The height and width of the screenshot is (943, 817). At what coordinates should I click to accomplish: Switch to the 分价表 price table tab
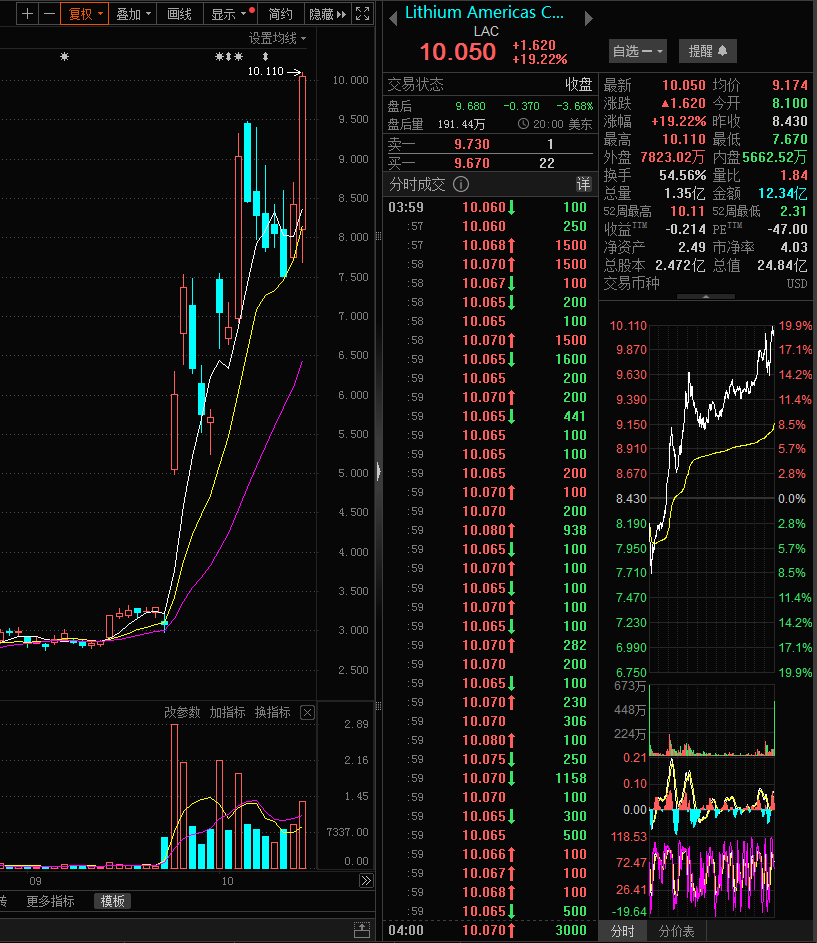[x=676, y=931]
